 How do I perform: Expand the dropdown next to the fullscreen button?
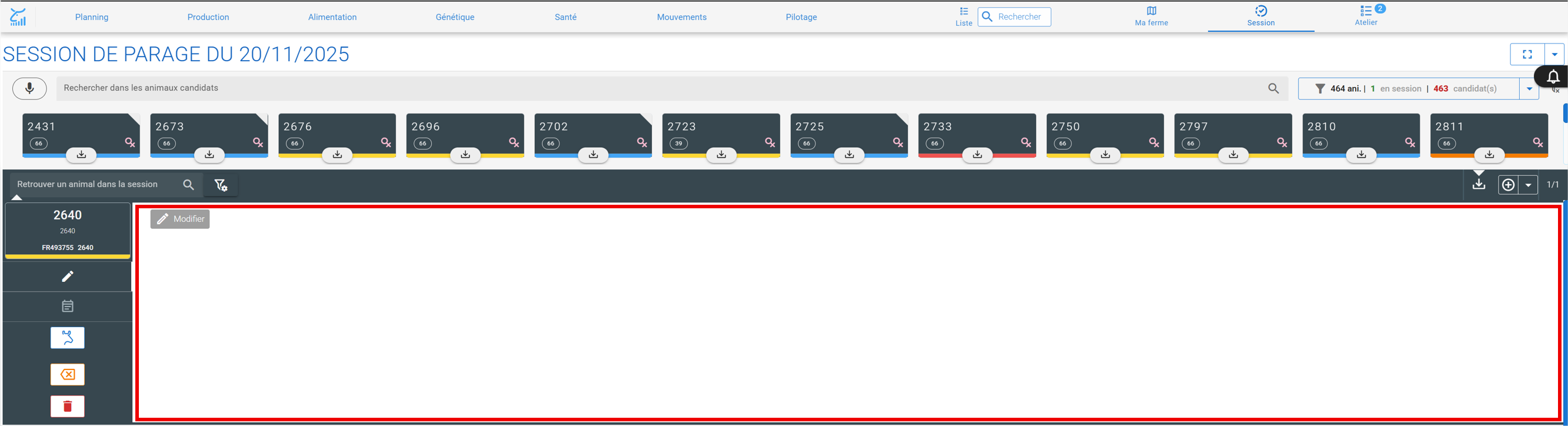[1554, 54]
